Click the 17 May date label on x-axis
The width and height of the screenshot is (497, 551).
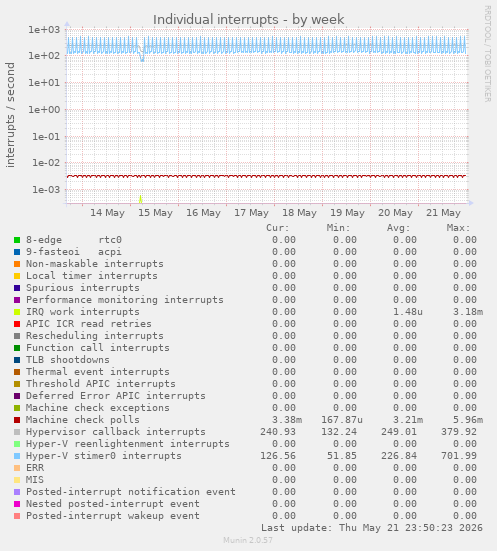[251, 213]
